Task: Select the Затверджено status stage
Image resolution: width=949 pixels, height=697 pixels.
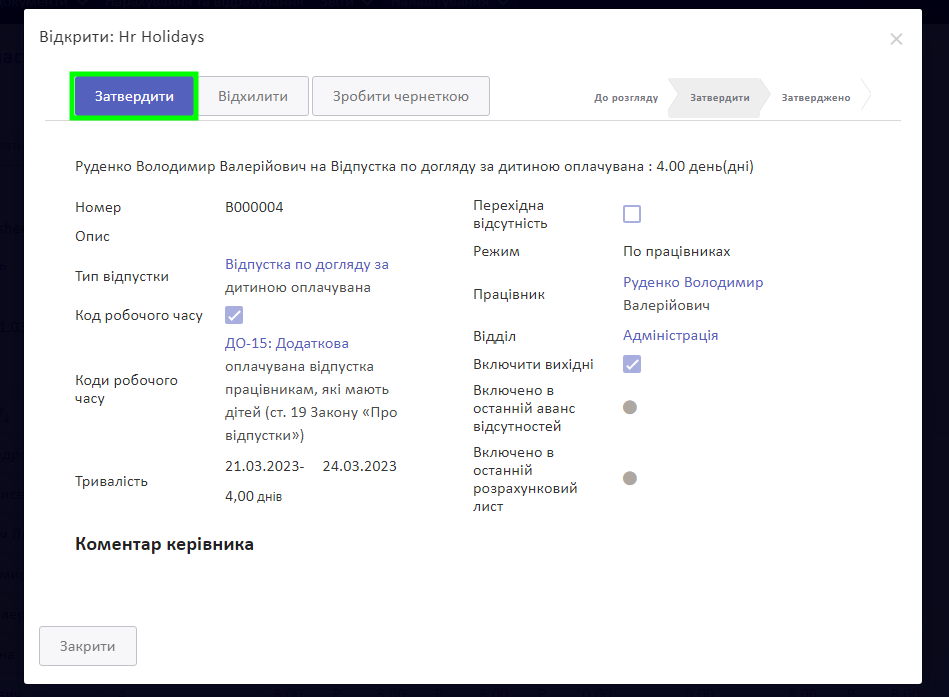Action: click(815, 98)
